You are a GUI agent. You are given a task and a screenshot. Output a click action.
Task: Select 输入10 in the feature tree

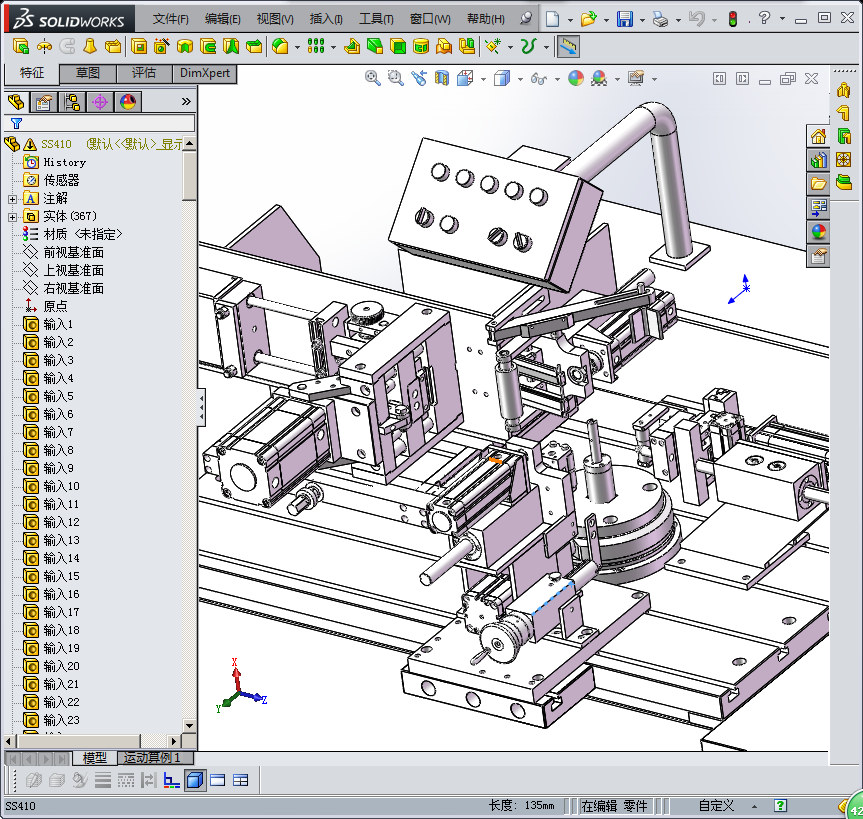click(61, 486)
